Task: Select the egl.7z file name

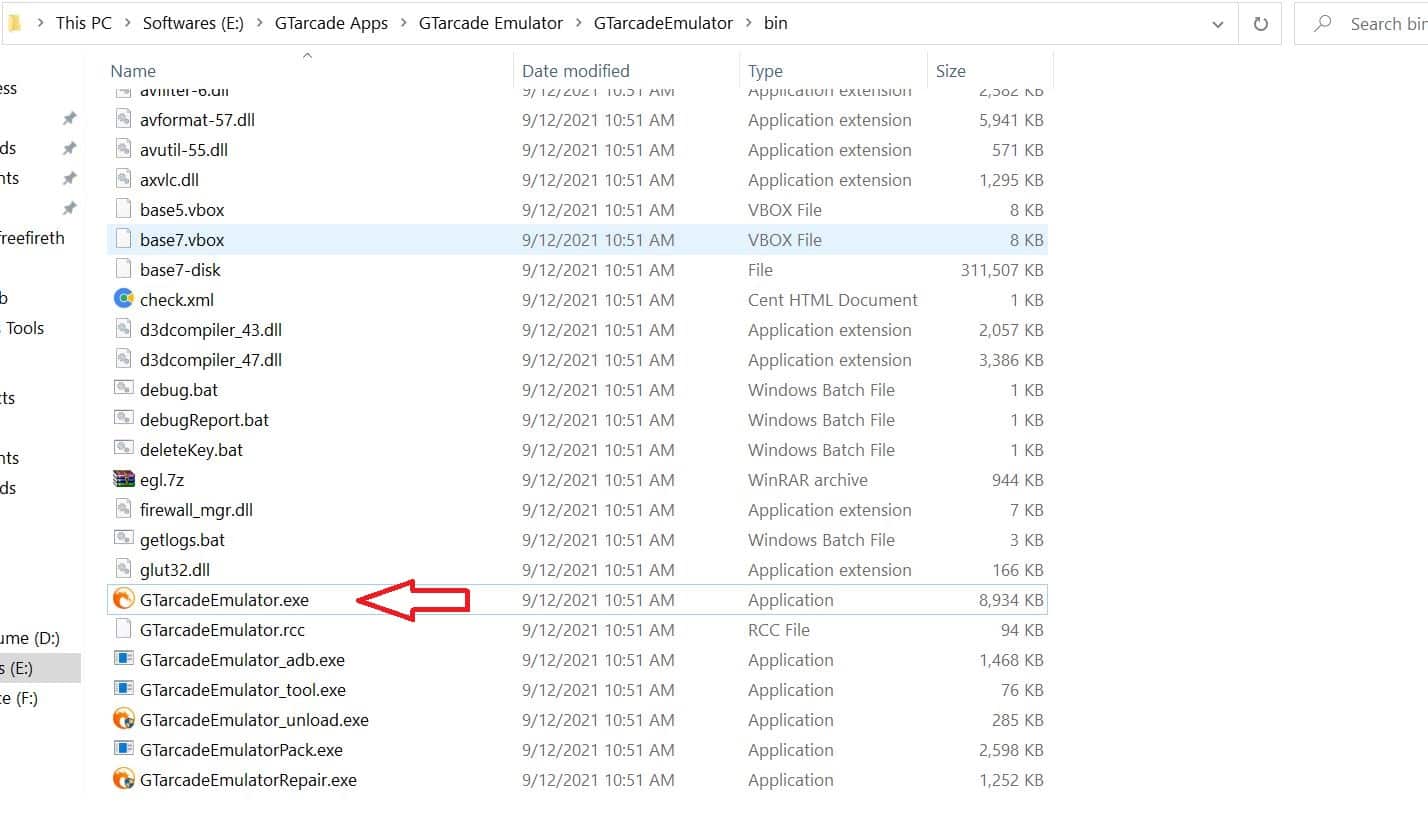Action: [x=162, y=480]
